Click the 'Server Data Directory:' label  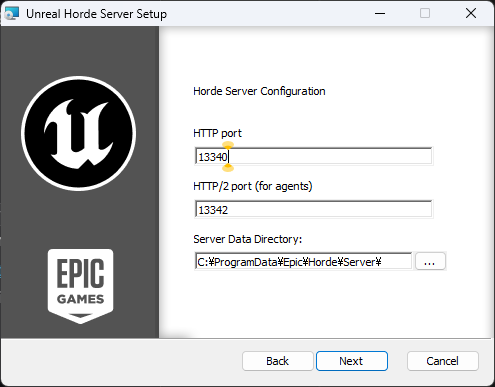pos(247,239)
